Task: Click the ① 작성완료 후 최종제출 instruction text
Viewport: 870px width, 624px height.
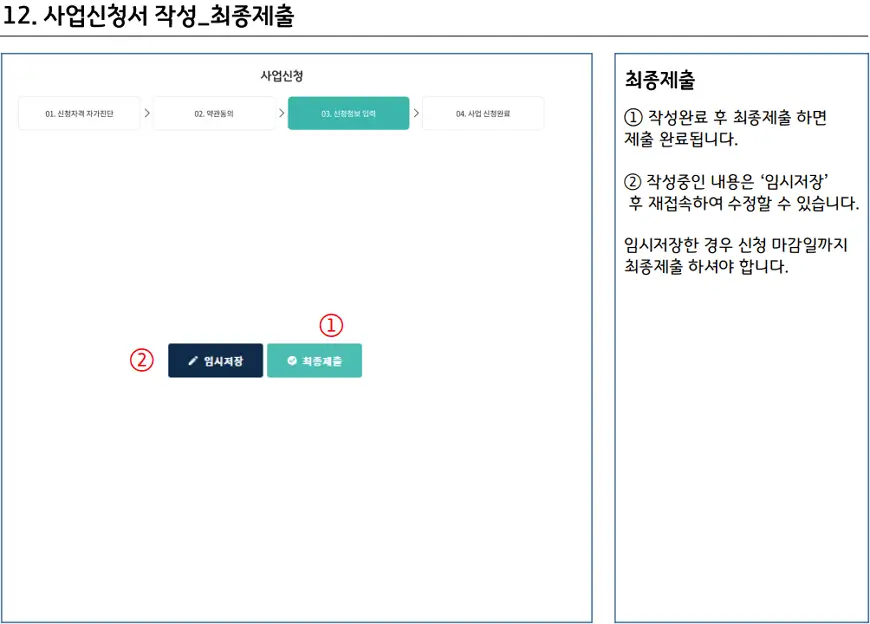Action: (725, 128)
